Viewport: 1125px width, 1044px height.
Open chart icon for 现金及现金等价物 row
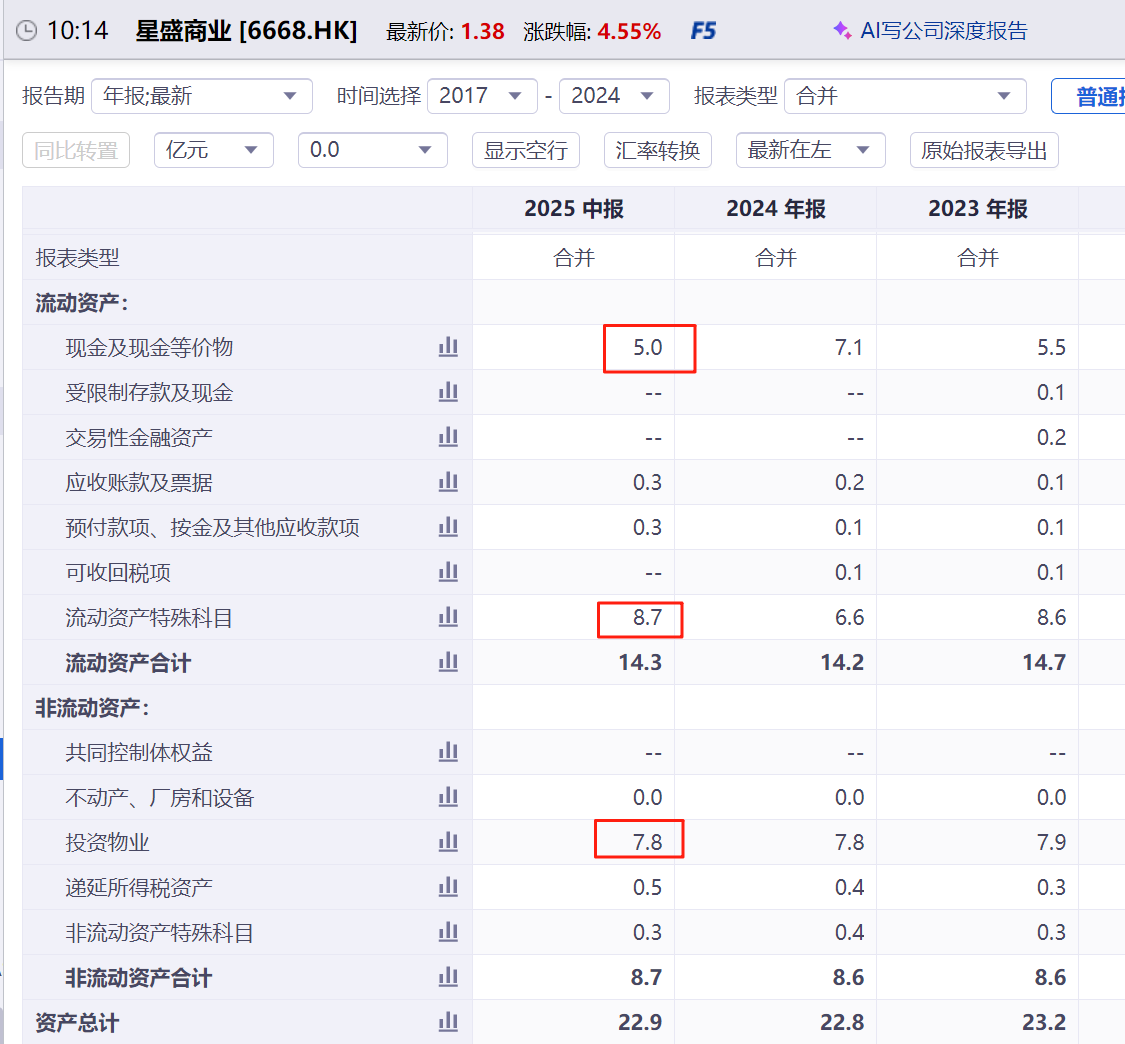coord(448,347)
